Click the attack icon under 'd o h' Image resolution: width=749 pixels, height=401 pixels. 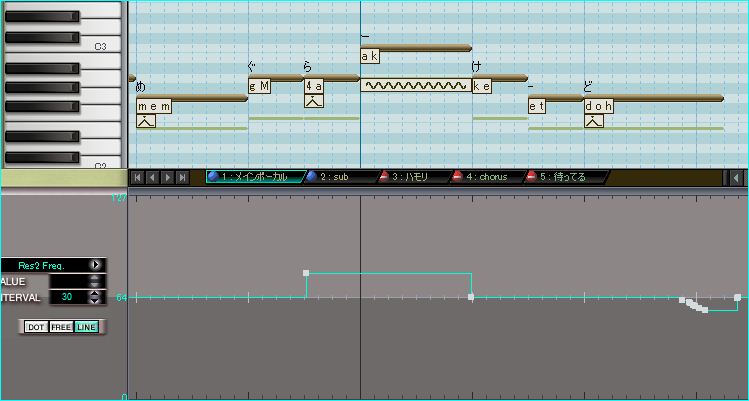(x=594, y=121)
